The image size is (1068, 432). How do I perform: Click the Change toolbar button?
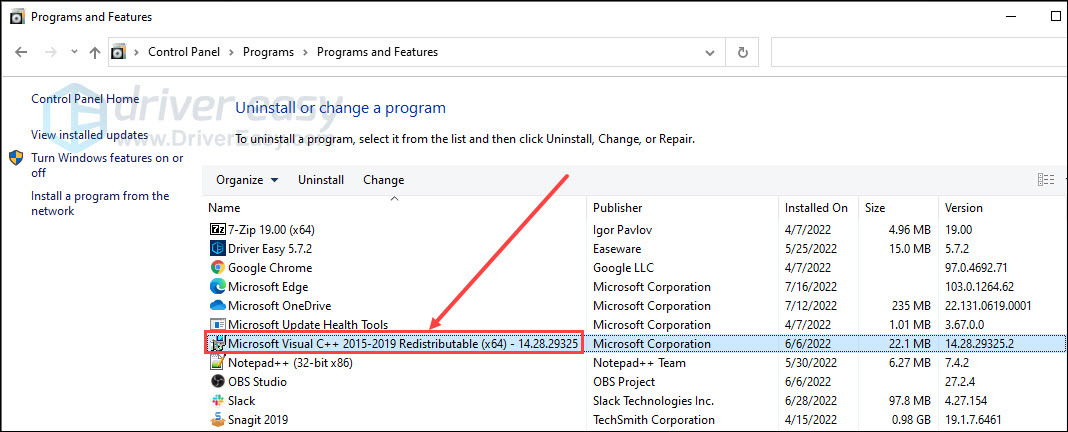pyautogui.click(x=383, y=180)
